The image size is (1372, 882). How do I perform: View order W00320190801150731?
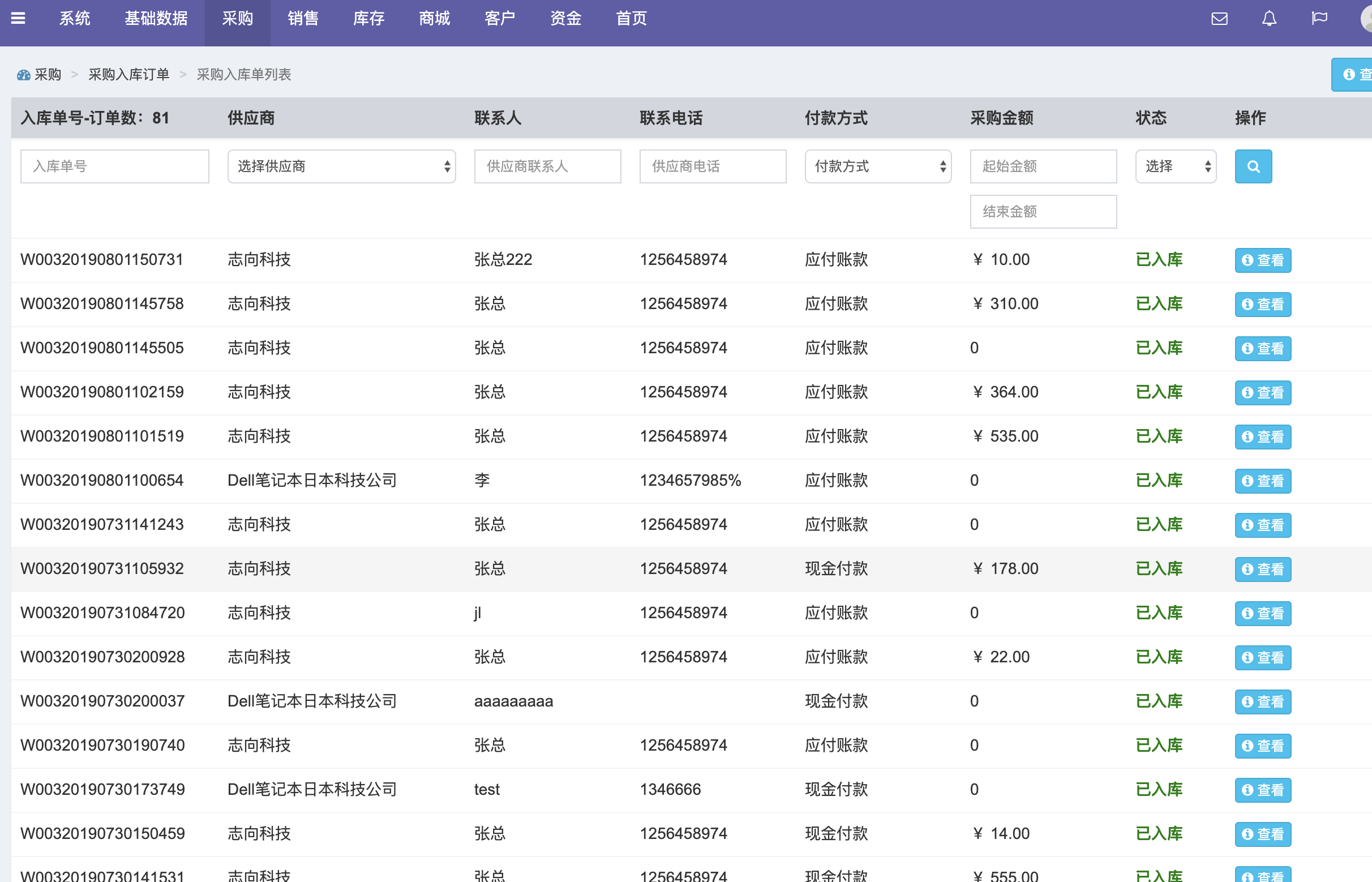click(x=1263, y=260)
